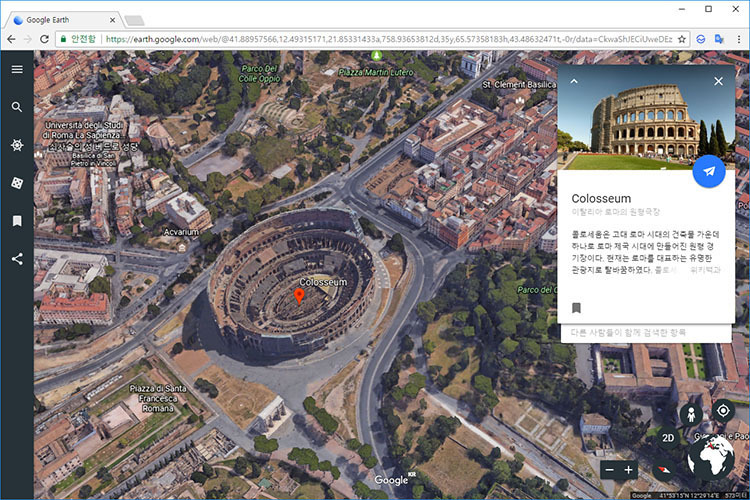750x500 pixels.
Task: Close the Google Earth tab
Action: point(112,20)
